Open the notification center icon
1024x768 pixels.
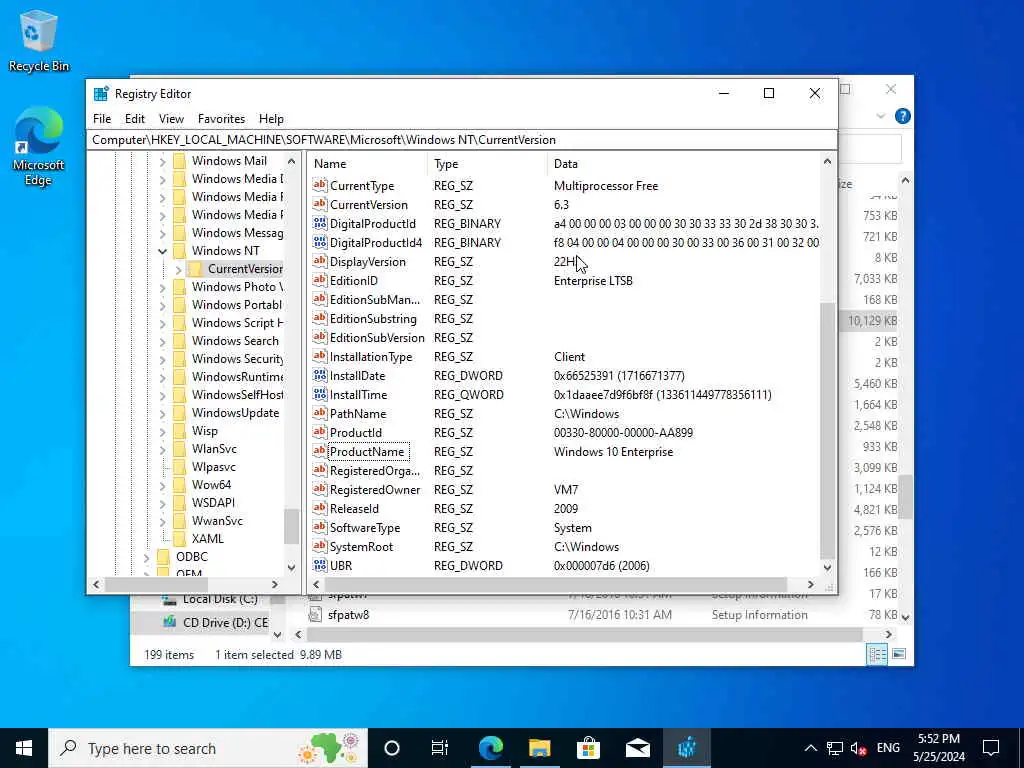tap(991, 748)
